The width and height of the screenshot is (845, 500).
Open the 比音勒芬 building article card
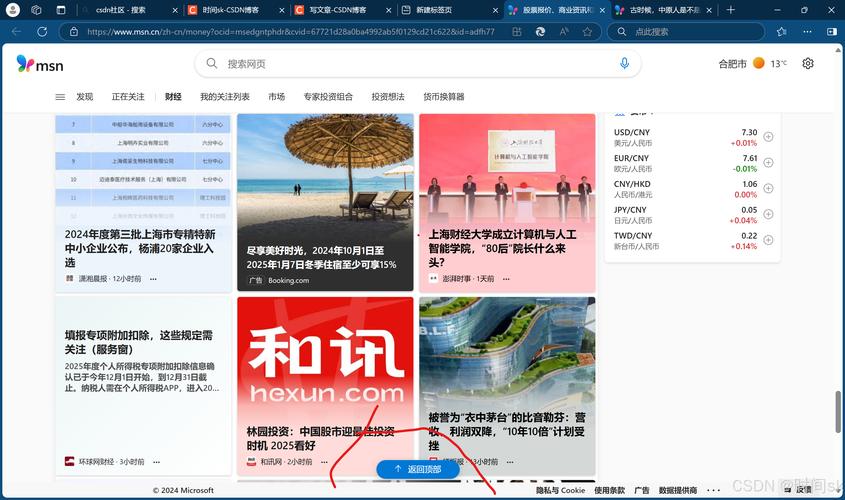point(507,385)
